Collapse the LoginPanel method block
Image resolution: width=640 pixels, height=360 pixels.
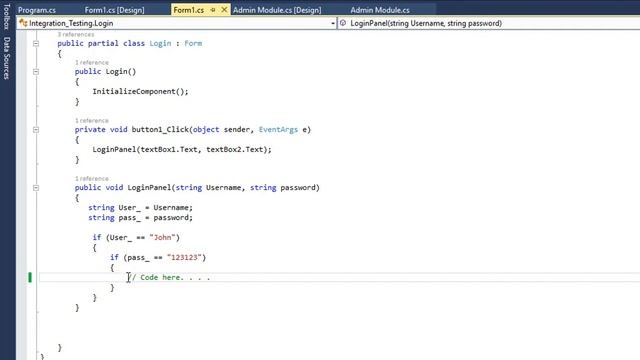(x=36, y=188)
